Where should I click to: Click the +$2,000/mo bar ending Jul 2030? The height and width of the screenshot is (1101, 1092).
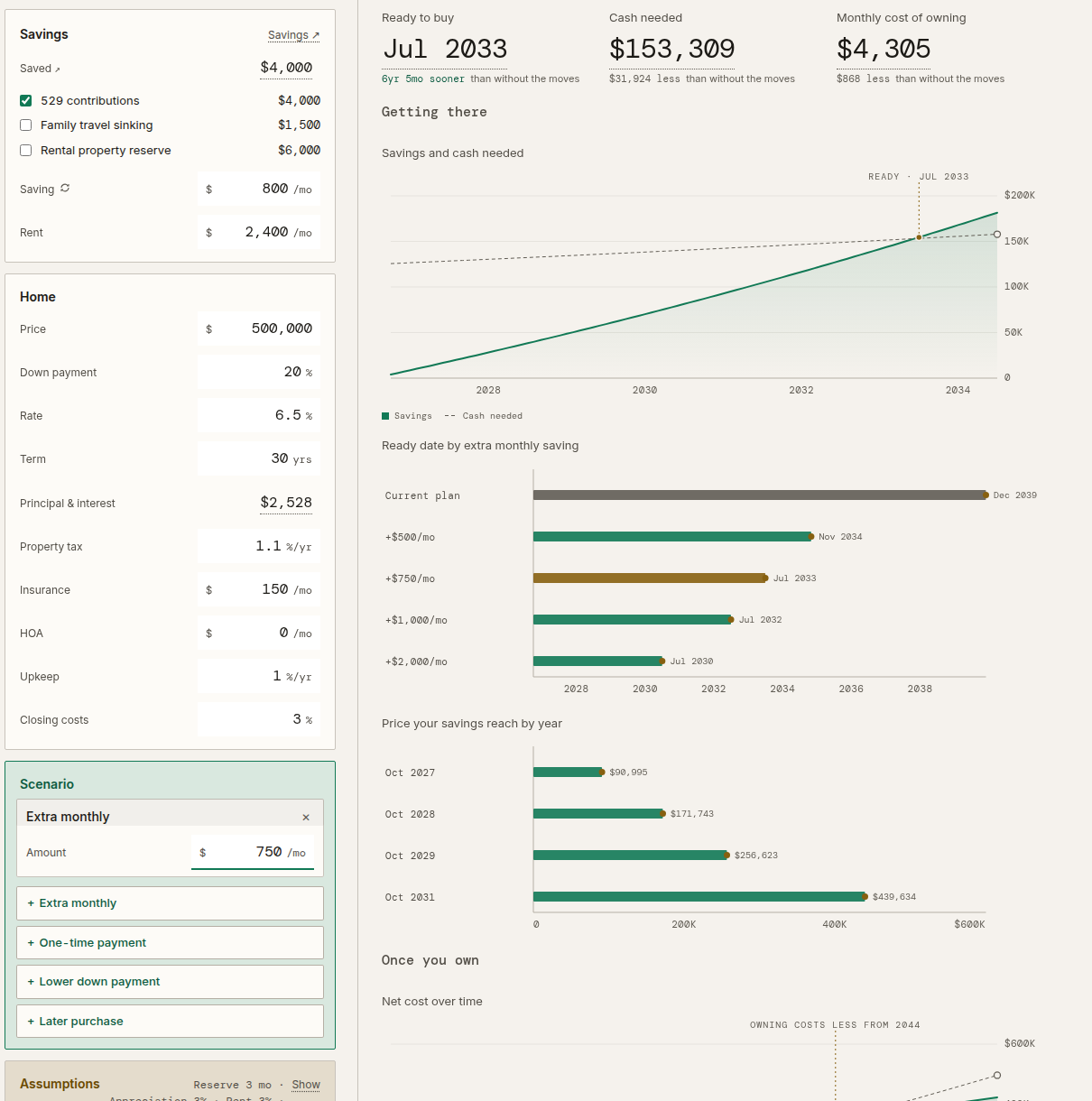tap(598, 662)
